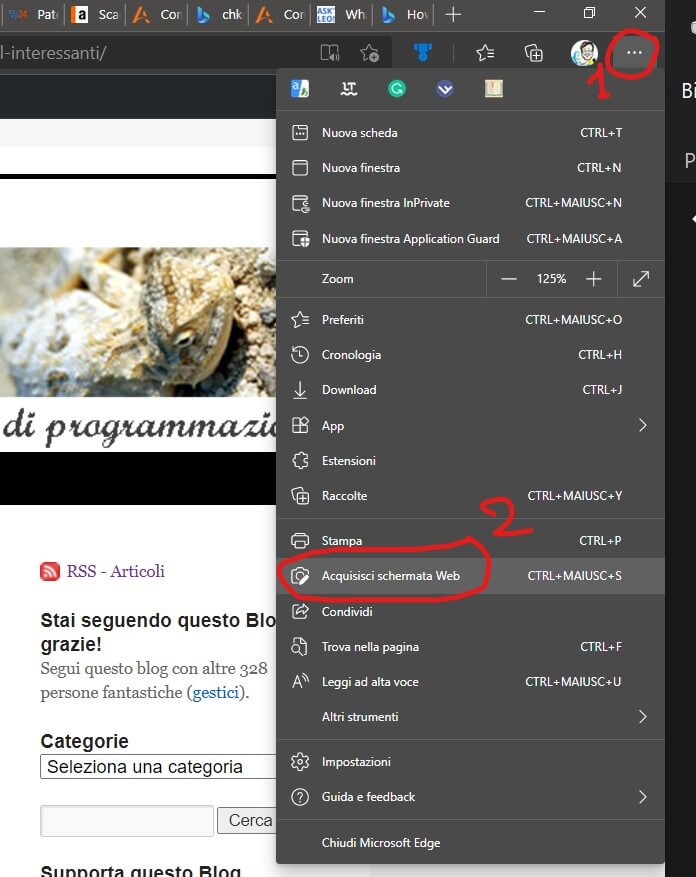Decrease zoom with the minus button
Viewport: 696px width, 877px height.
pos(509,279)
